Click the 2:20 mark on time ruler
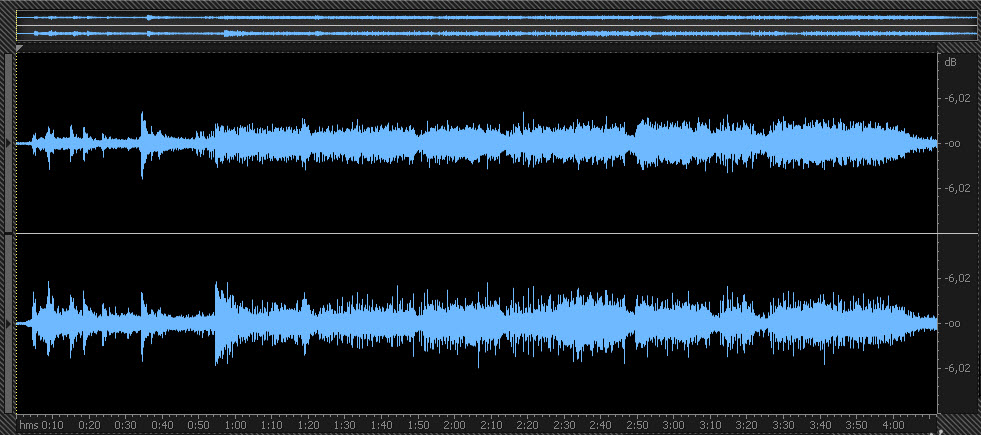The width and height of the screenshot is (981, 435). pyautogui.click(x=528, y=425)
